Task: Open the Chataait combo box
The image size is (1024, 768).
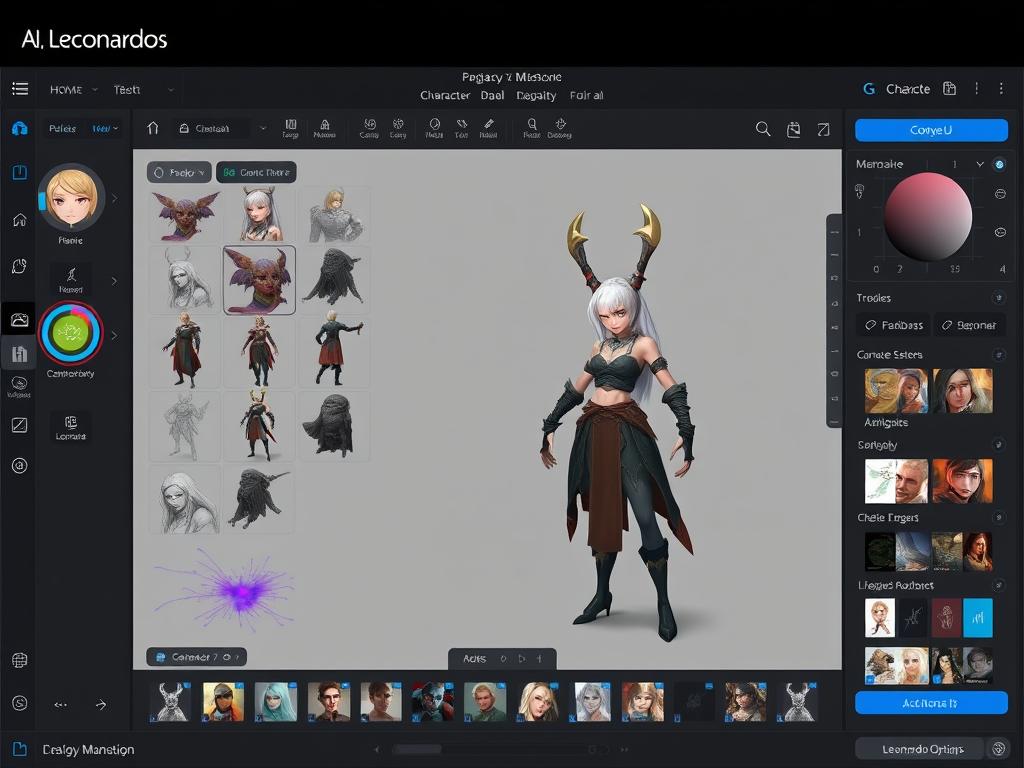Action: [222, 129]
